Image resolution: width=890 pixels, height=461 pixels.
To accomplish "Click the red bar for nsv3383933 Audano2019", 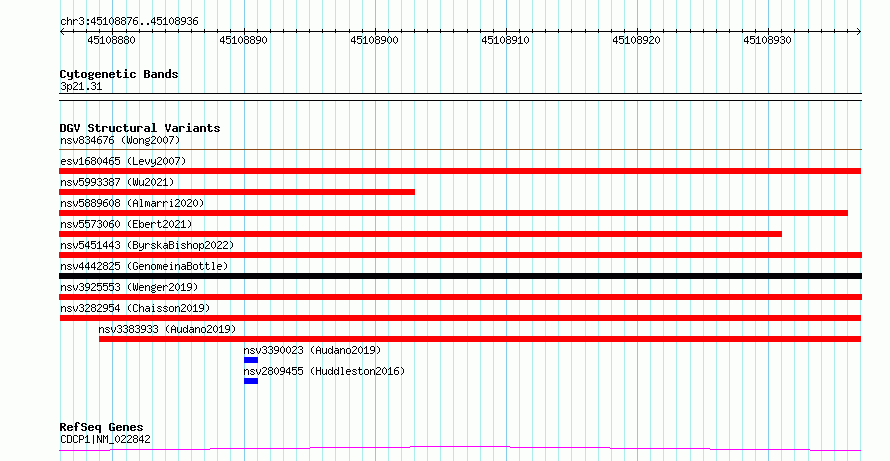I will pyautogui.click(x=480, y=339).
